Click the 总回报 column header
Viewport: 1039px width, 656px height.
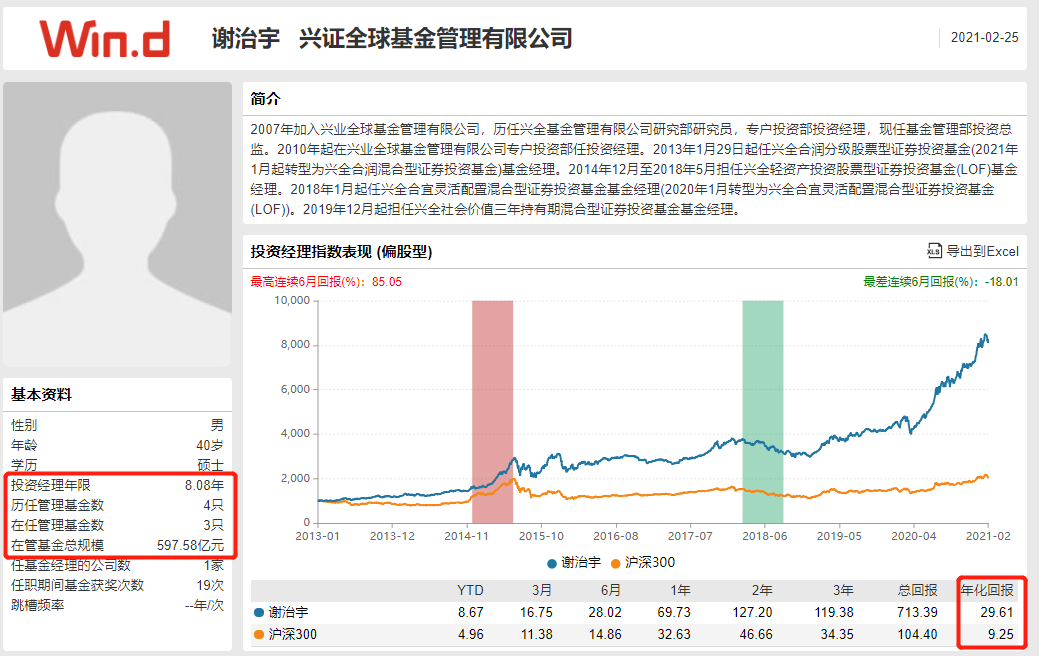[x=917, y=590]
